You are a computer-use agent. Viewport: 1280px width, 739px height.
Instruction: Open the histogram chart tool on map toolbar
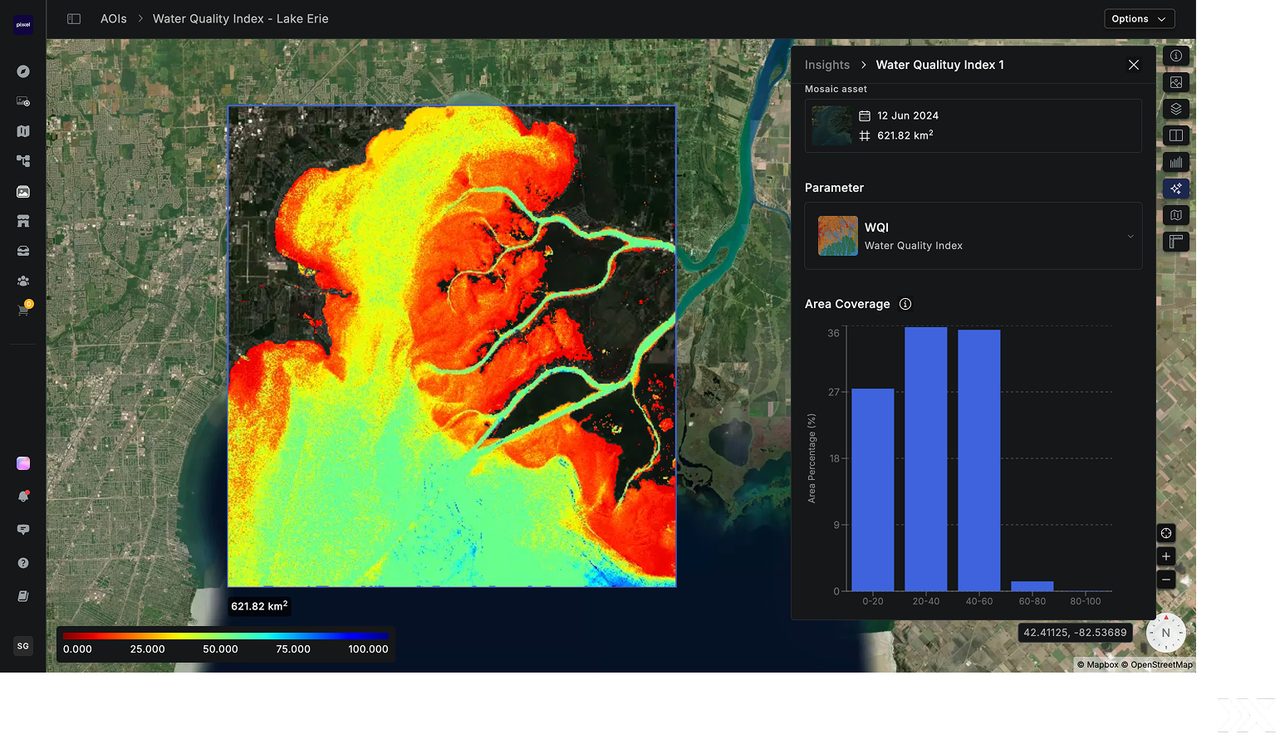click(1176, 162)
